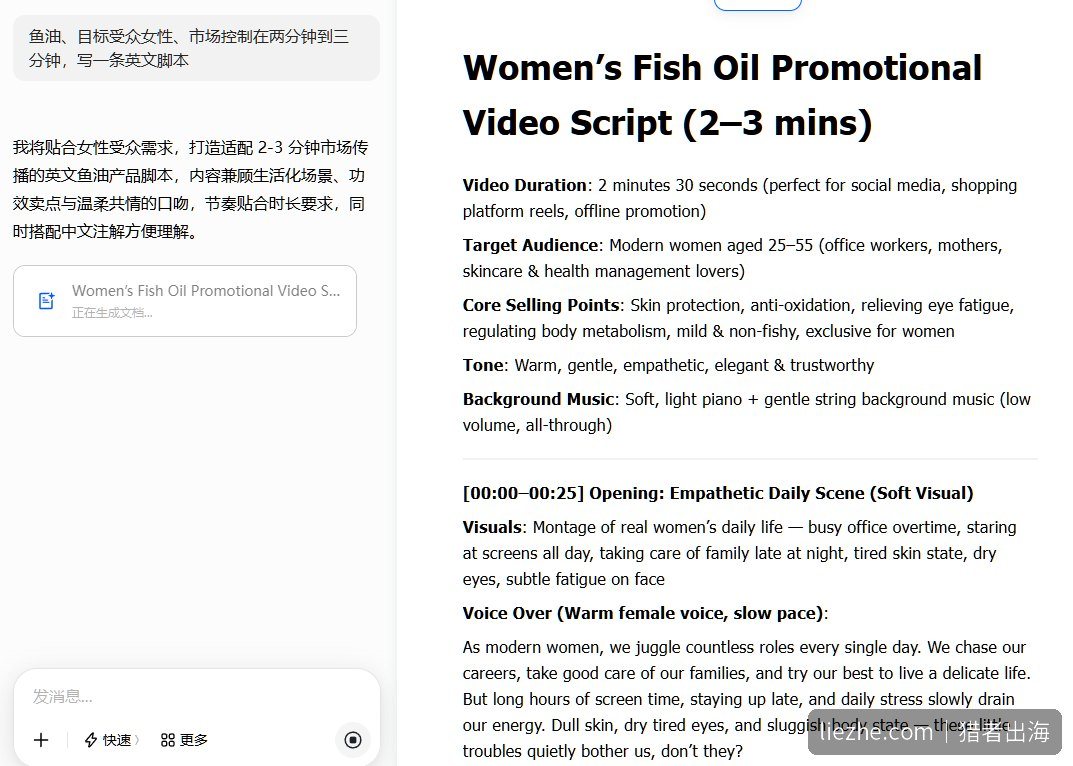Click the Core Selling Points label

coord(541,305)
